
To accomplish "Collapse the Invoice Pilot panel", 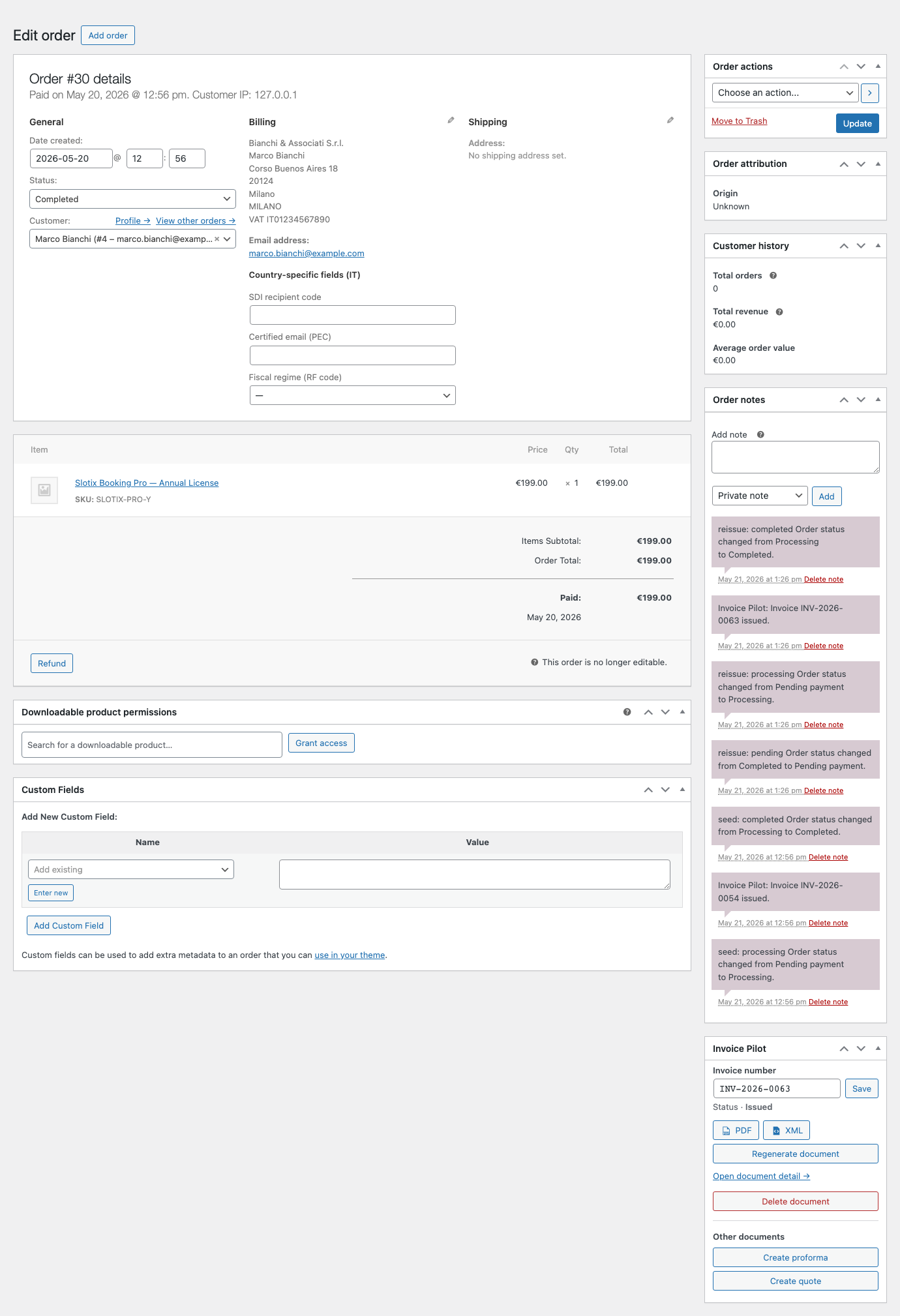I will [878, 1049].
